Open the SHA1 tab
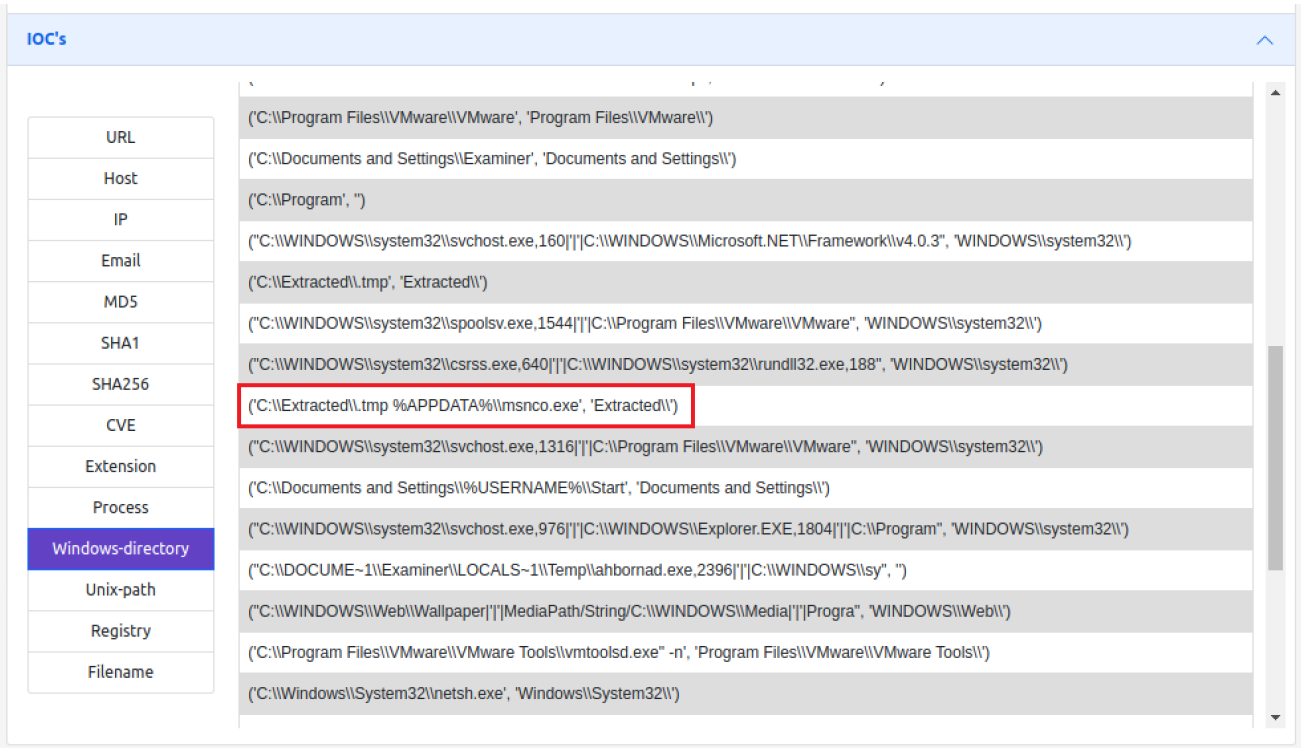Viewport: 1301px width, 748px height. pos(120,343)
